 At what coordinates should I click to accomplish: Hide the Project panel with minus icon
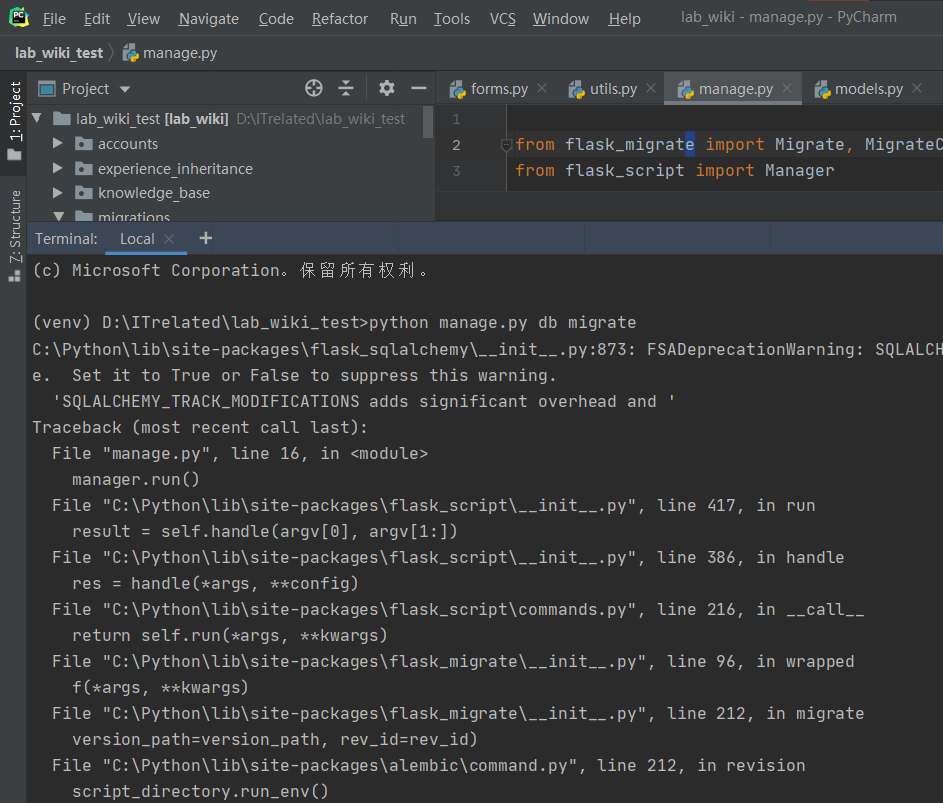(418, 88)
